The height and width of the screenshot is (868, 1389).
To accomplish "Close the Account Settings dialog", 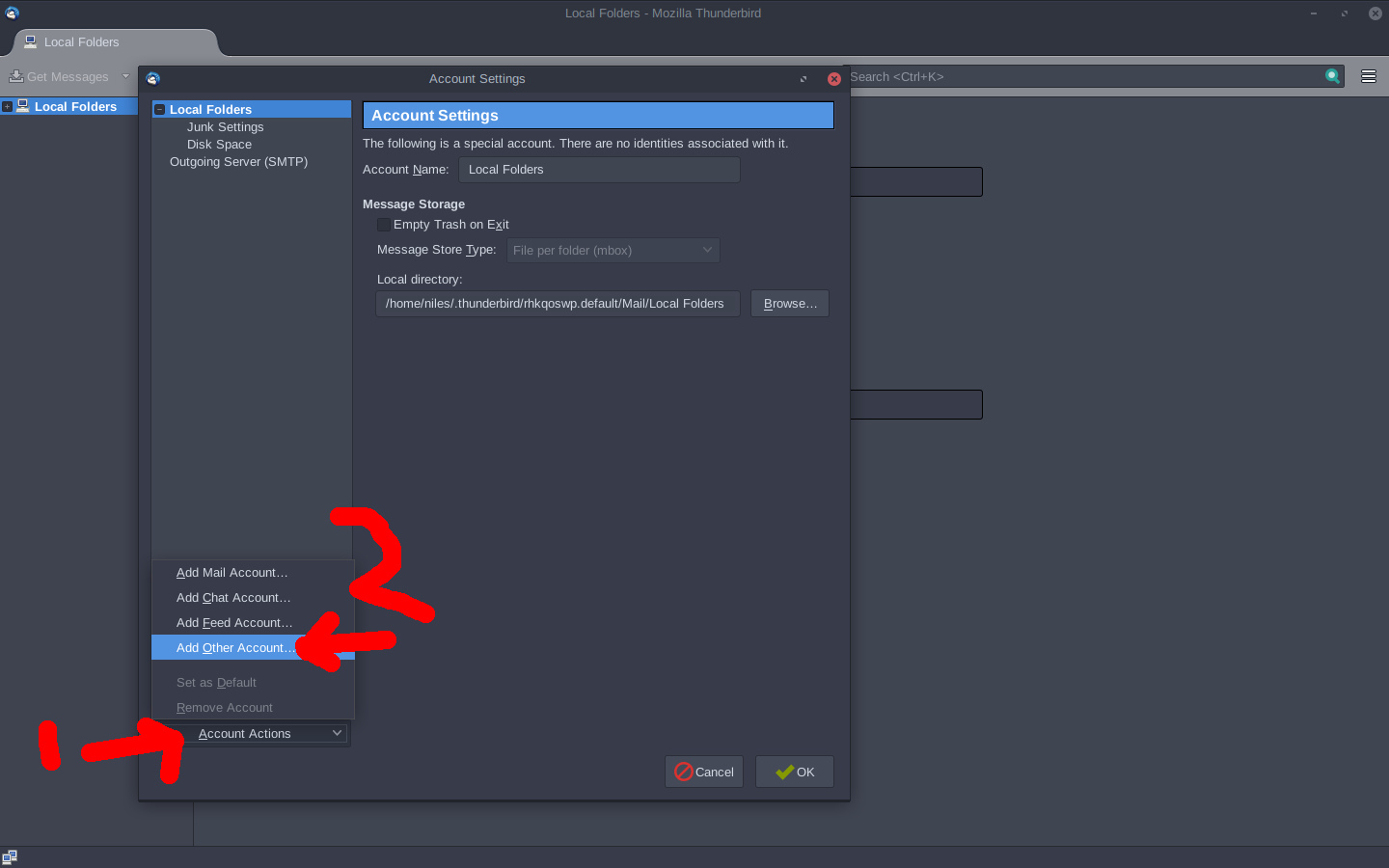I will point(834,79).
